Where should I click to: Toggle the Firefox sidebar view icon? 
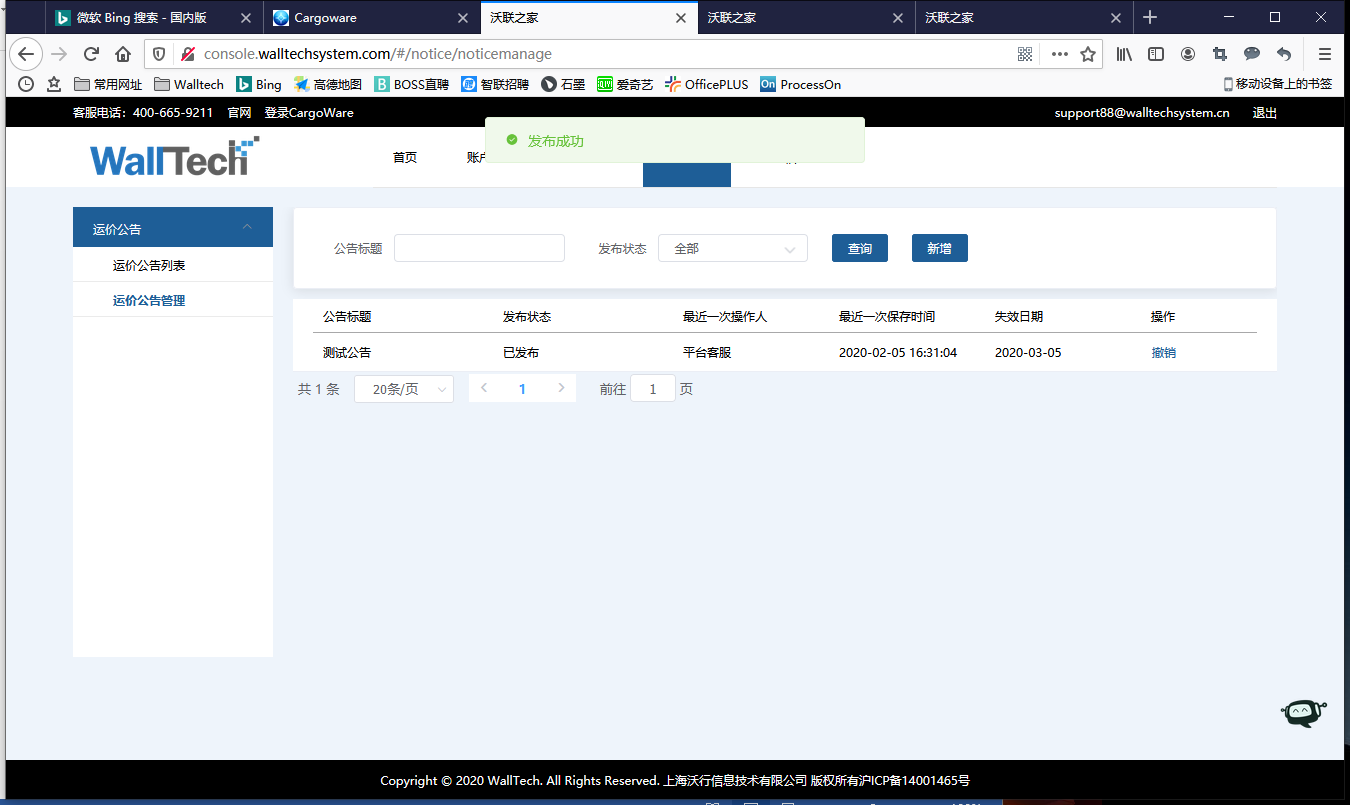[x=1156, y=54]
